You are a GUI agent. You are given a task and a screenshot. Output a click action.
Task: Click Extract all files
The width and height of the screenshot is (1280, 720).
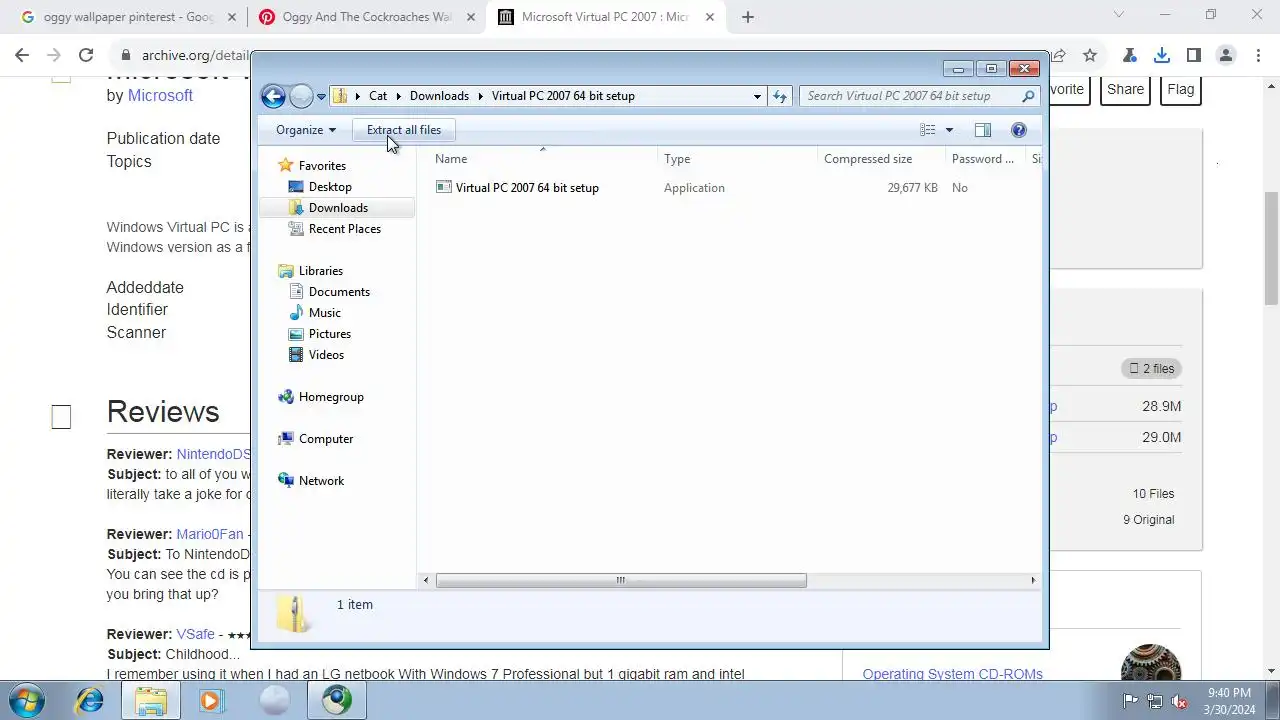pyautogui.click(x=404, y=130)
